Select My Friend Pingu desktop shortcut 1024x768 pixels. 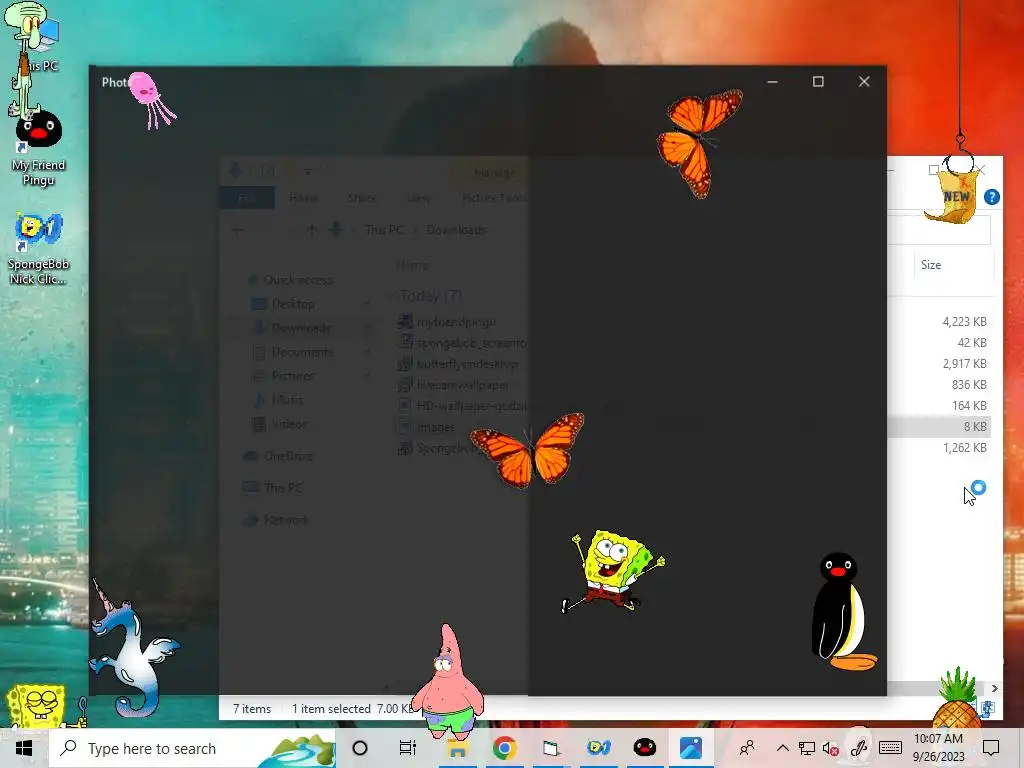(38, 150)
